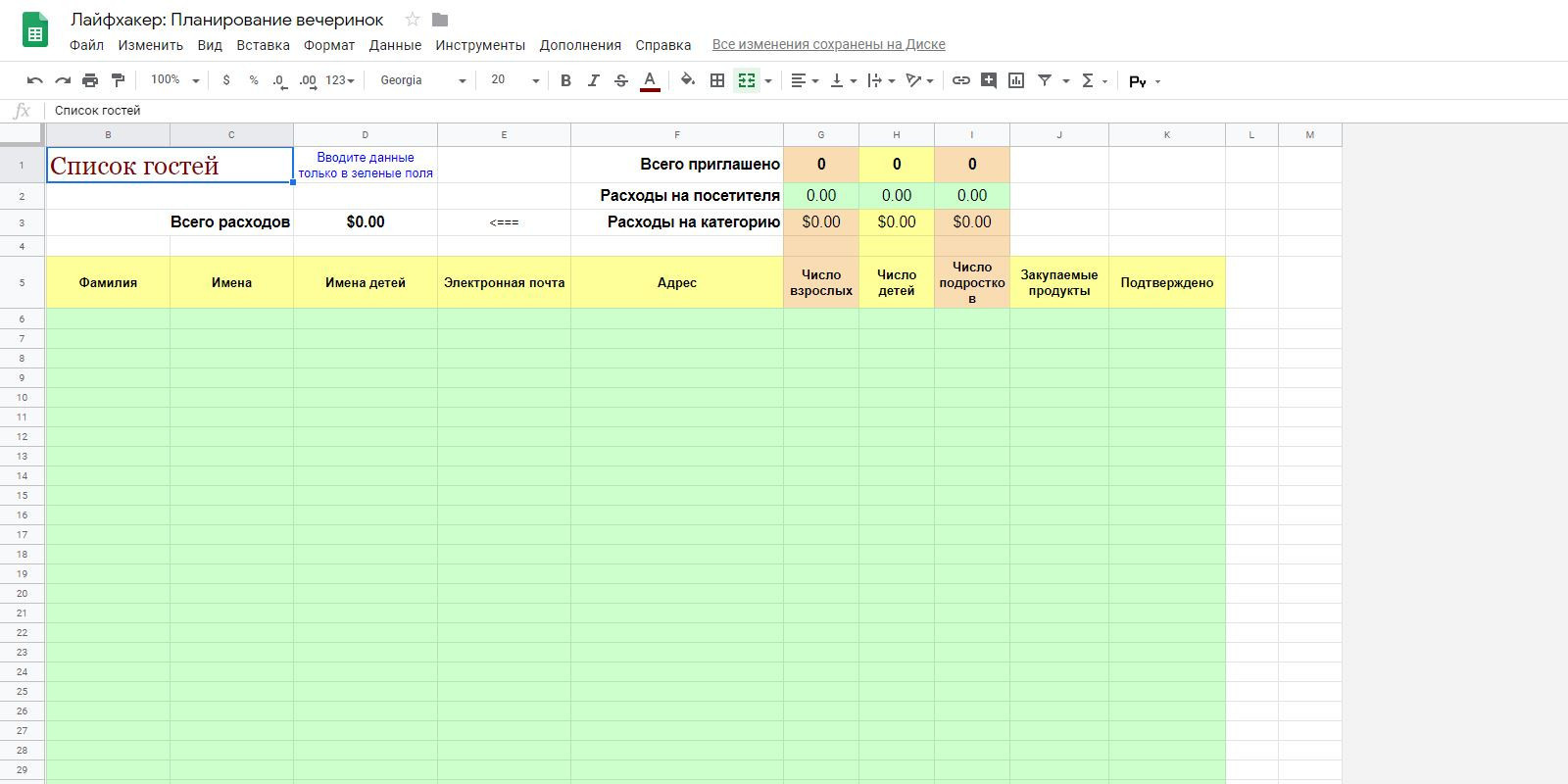Viewport: 1568px width, 784px height.
Task: Increase decimal places
Action: (x=308, y=80)
